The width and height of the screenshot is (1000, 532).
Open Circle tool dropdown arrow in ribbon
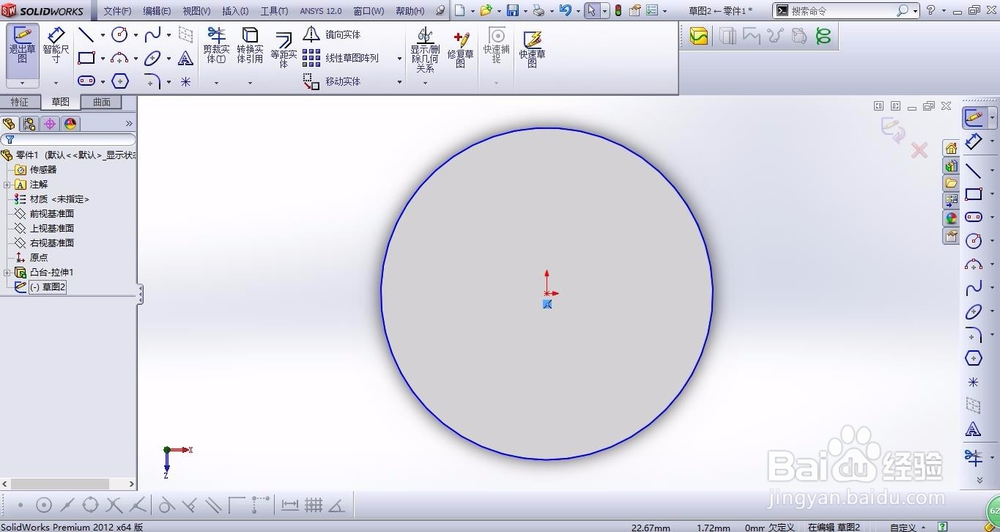[x=135, y=35]
